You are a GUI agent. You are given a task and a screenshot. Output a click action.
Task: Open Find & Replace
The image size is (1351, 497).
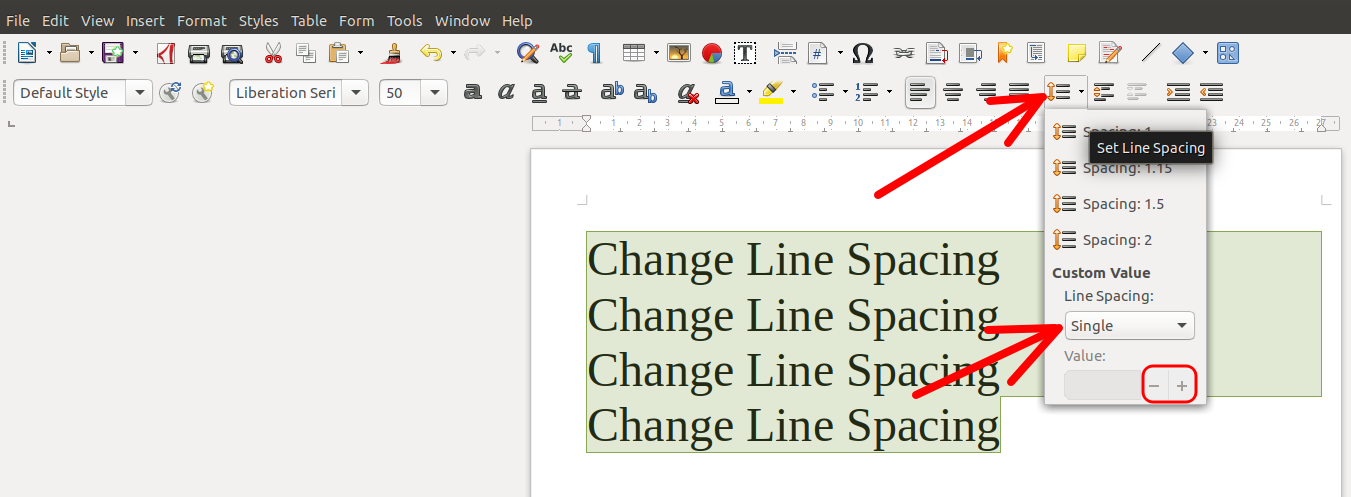528,52
